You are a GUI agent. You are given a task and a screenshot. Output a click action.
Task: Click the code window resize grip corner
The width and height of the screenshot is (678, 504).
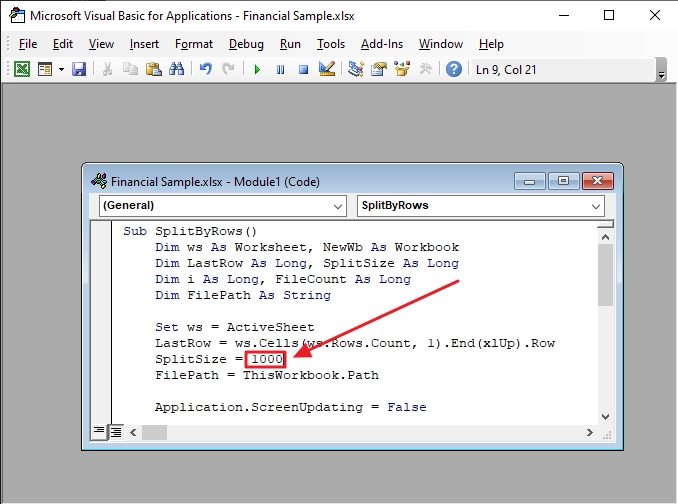click(607, 434)
